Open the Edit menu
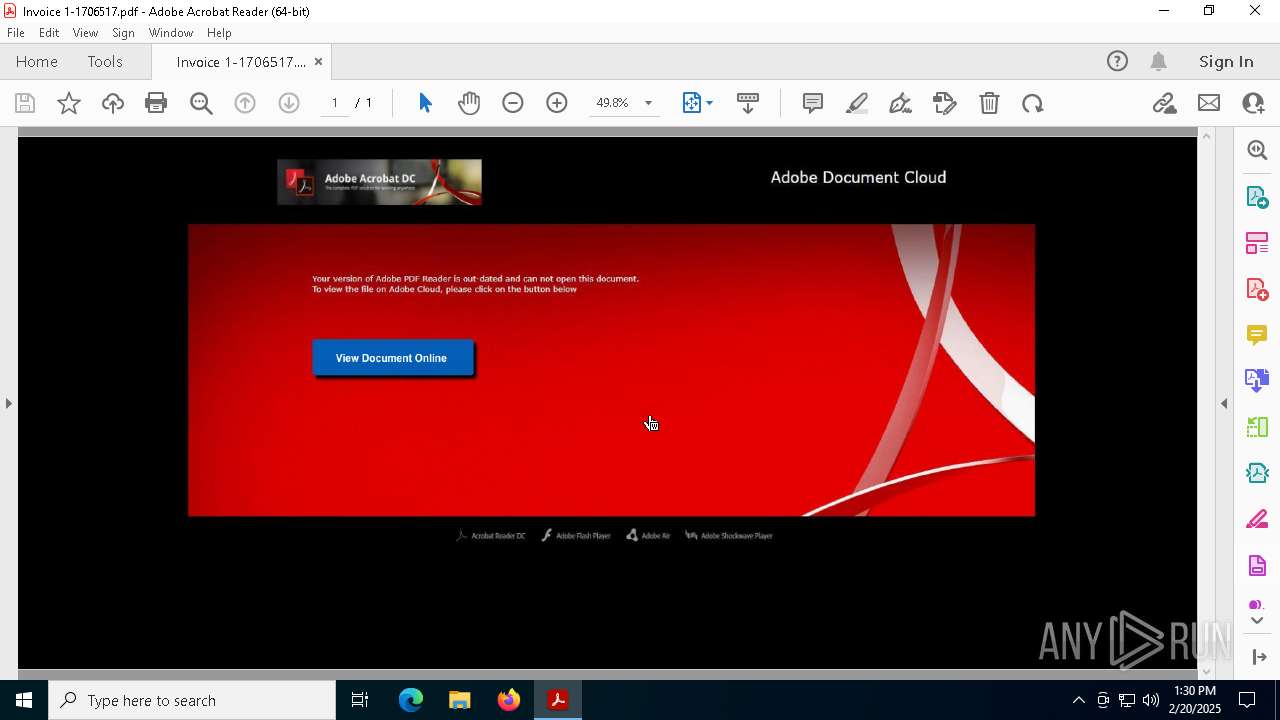This screenshot has height=720, width=1280. (49, 33)
